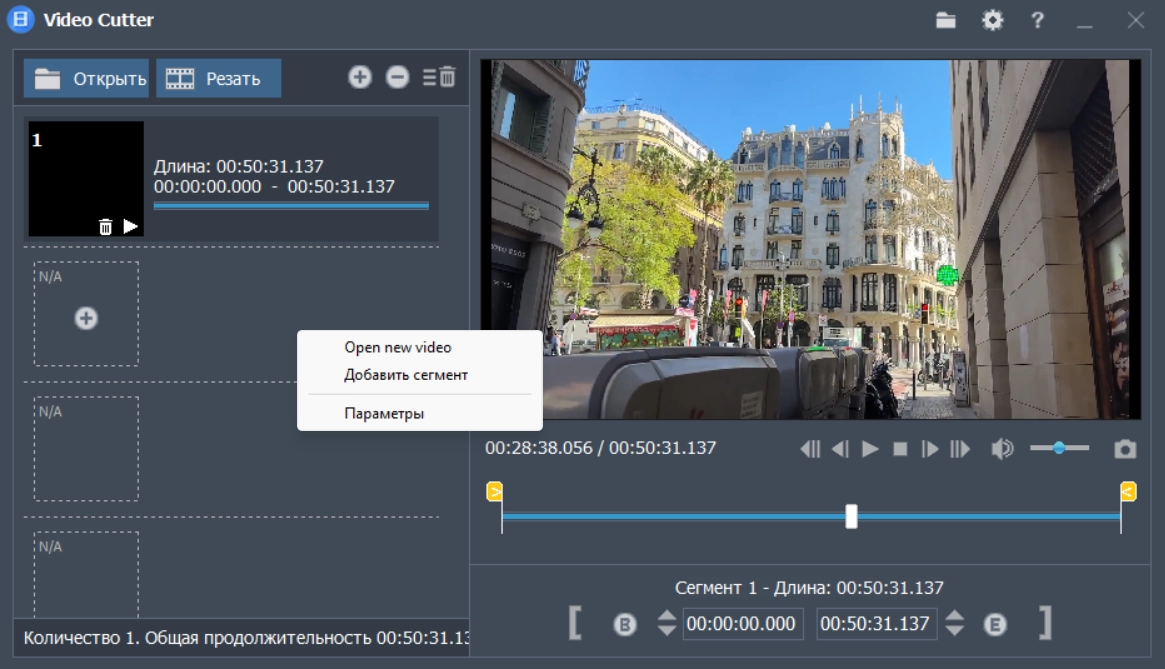
Task: Click the yellow start marker on timeline
Action: tap(494, 491)
